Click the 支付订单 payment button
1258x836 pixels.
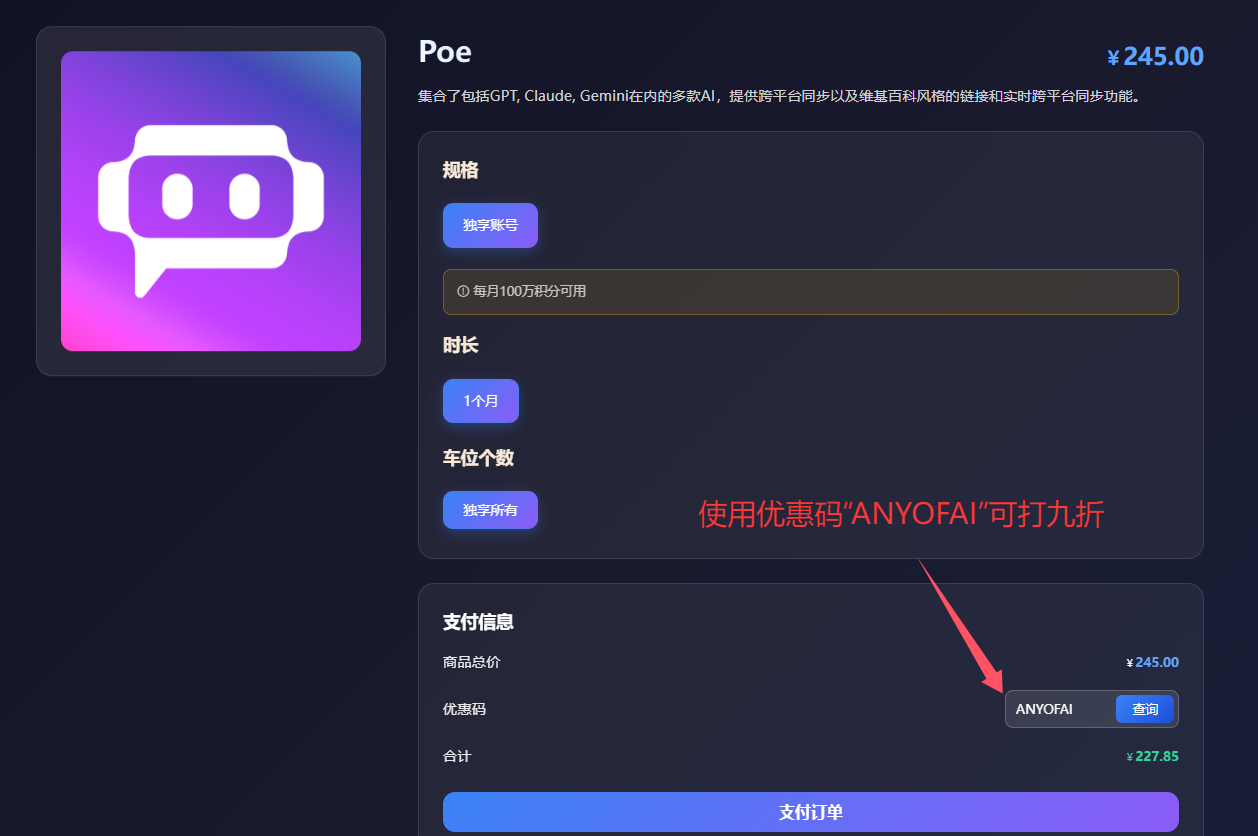point(810,811)
